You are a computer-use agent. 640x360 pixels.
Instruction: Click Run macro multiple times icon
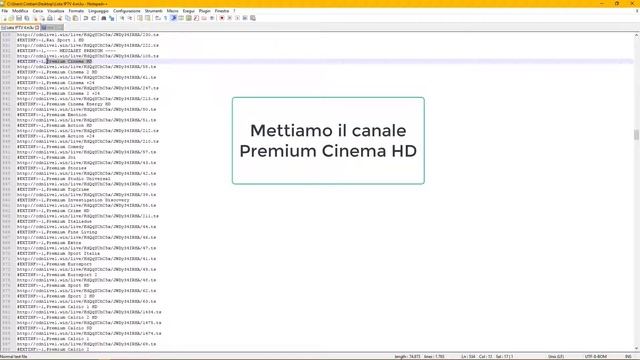tap(245, 18)
